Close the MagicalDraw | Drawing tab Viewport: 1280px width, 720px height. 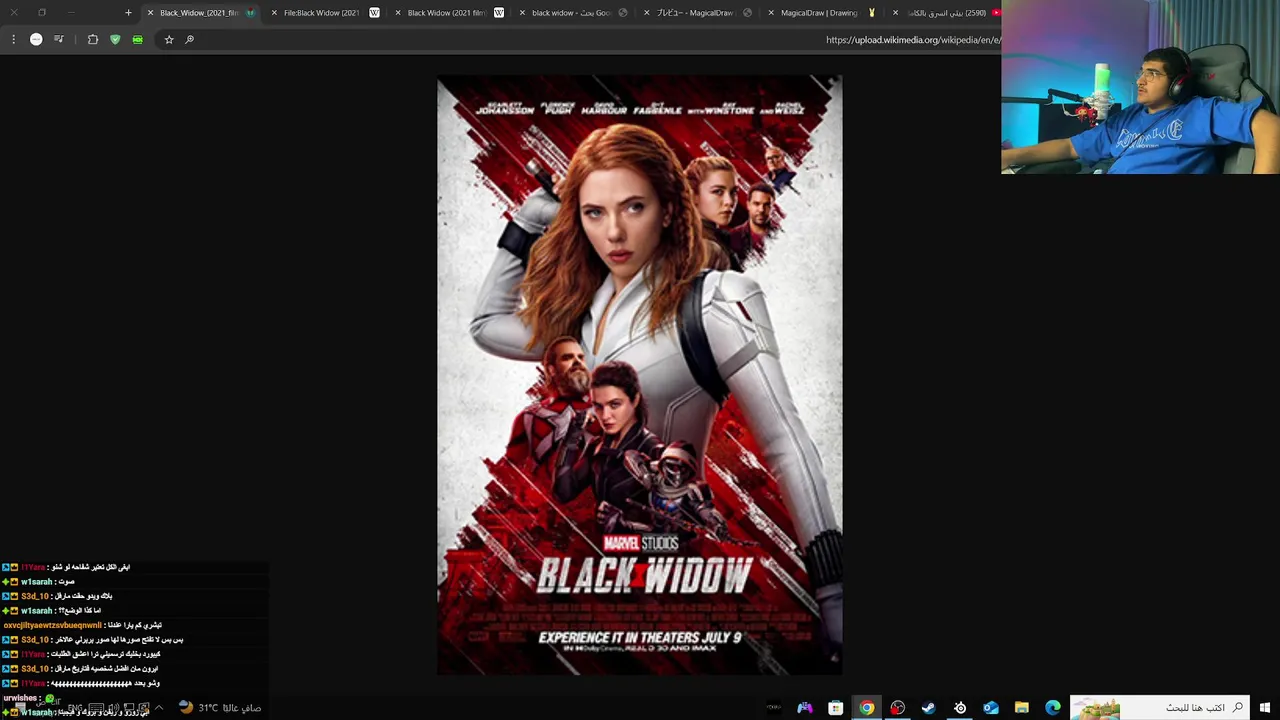(771, 13)
